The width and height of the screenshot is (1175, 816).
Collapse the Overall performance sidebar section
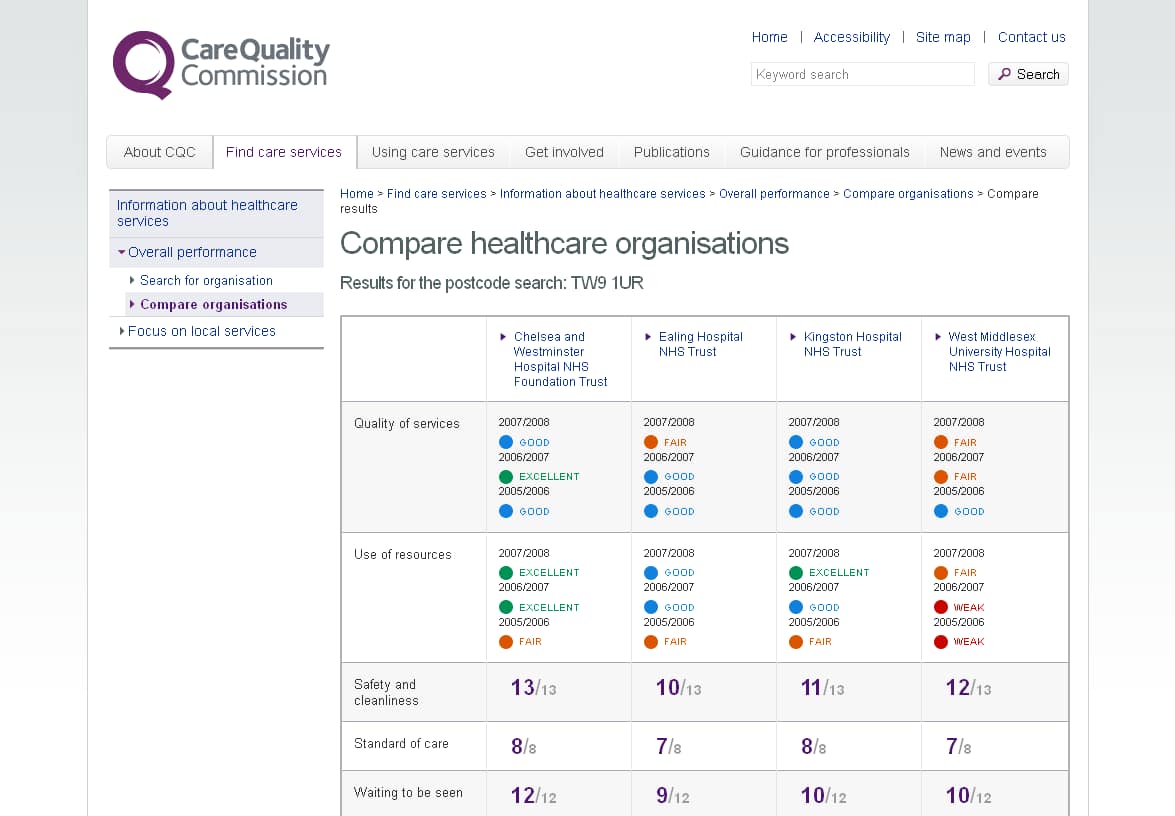192,252
